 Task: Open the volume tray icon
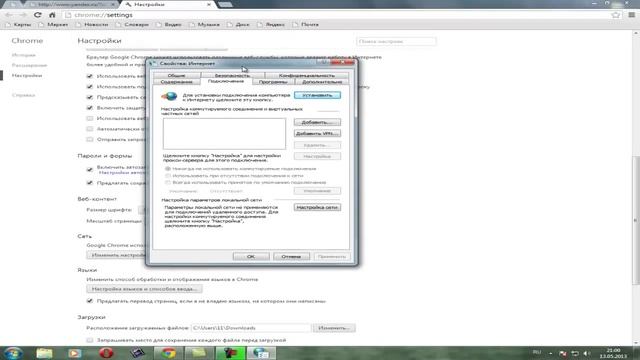pyautogui.click(x=587, y=353)
